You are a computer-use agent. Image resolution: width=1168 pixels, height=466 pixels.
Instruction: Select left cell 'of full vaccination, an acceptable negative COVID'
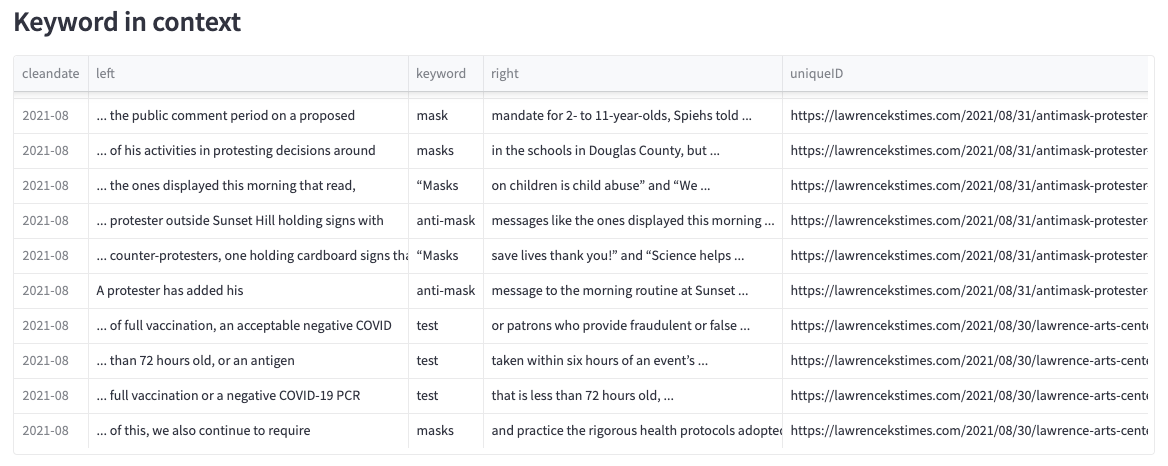[248, 325]
